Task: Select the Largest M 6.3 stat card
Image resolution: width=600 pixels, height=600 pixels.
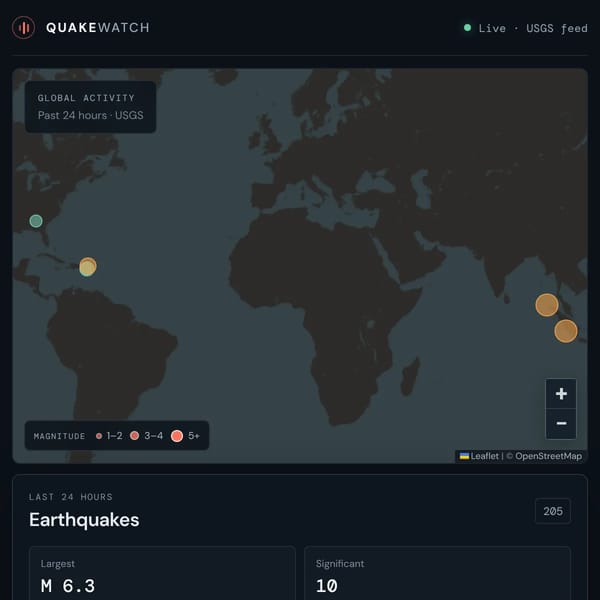Action: (162, 573)
